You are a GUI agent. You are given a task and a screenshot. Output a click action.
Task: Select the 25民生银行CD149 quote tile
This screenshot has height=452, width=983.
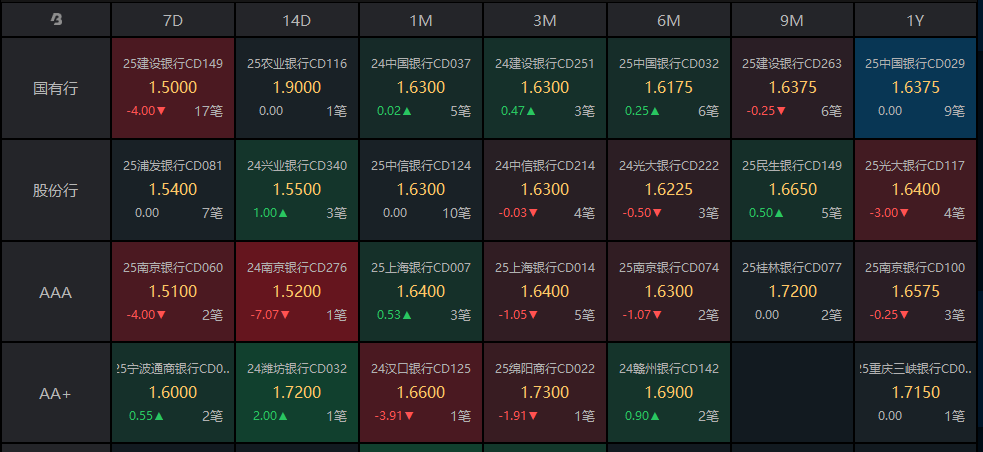click(792, 190)
